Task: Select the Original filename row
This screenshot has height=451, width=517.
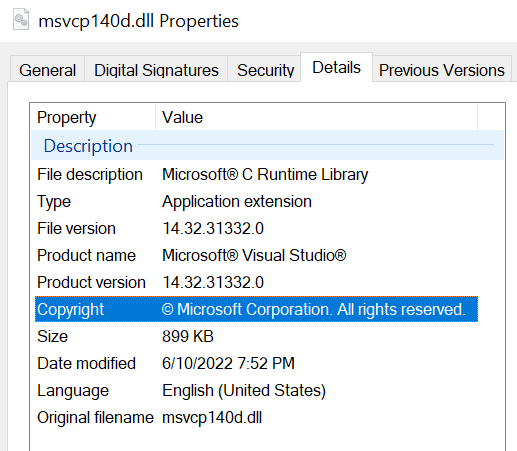Action: pos(256,417)
